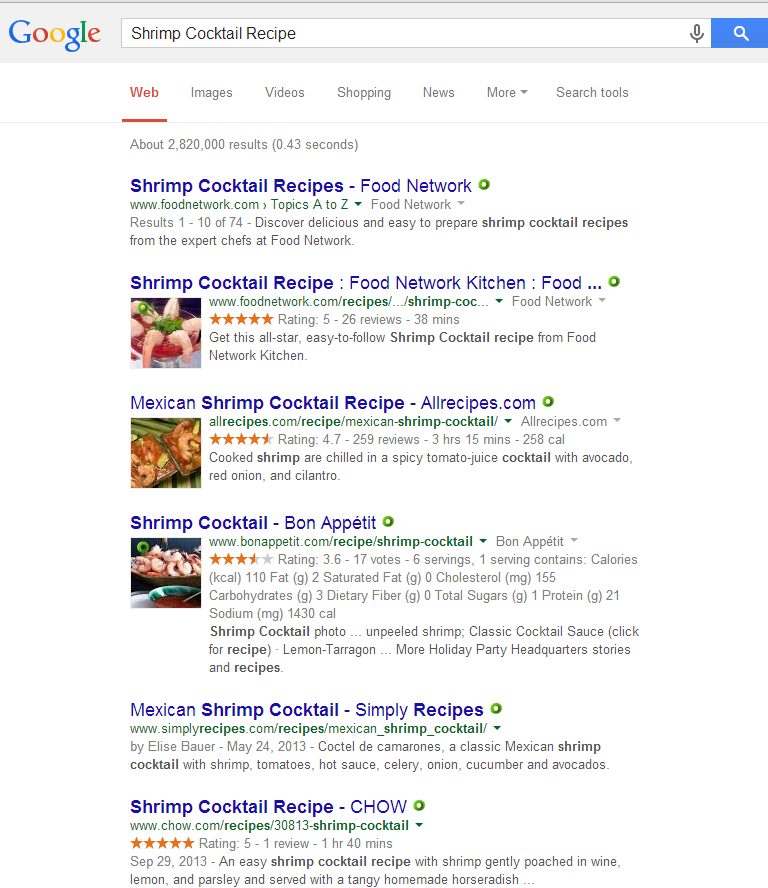This screenshot has height=888, width=768.
Task: Click green circle icon beside Allrecipes.com title
Action: coord(548,402)
